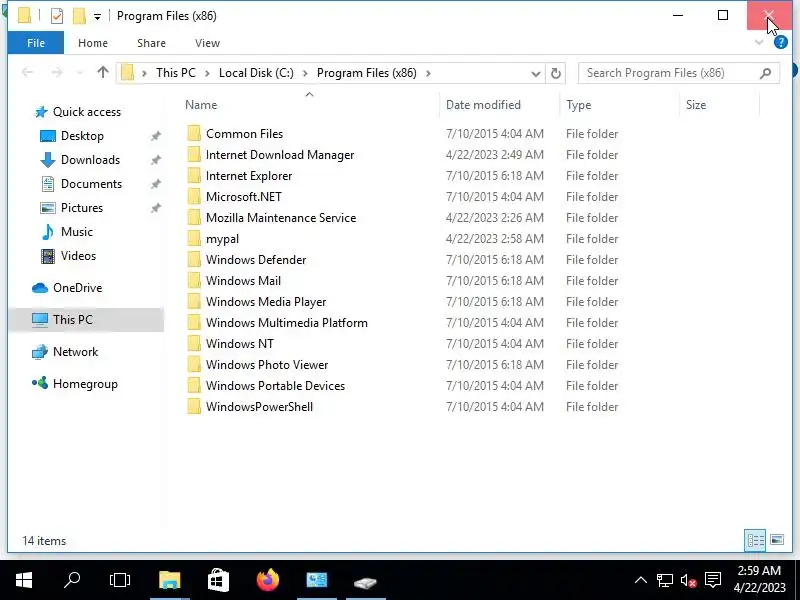Expand the chevron after 'Program Files (x86)' breadcrumb
Image resolution: width=800 pixels, height=600 pixels.
click(x=428, y=73)
